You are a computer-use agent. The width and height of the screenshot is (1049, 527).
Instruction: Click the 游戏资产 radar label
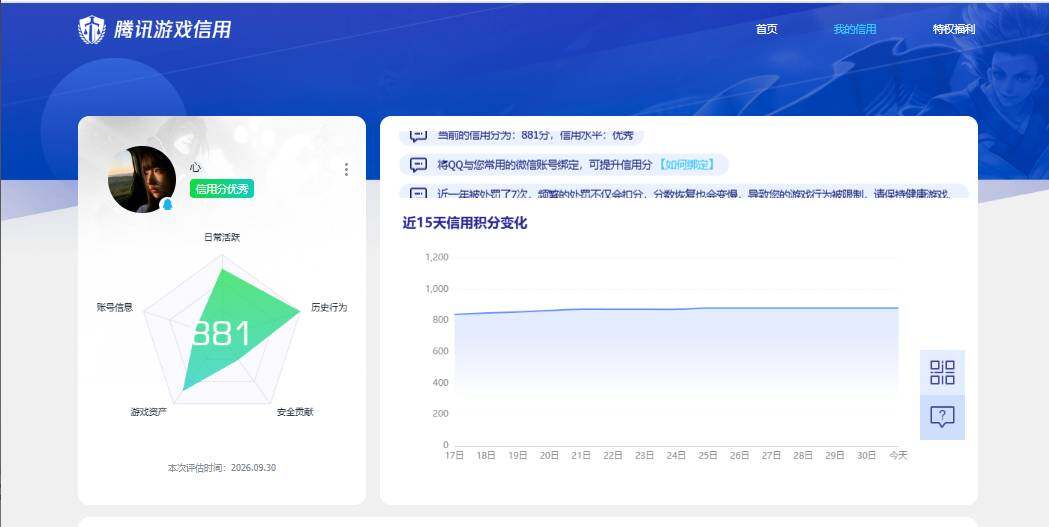149,412
